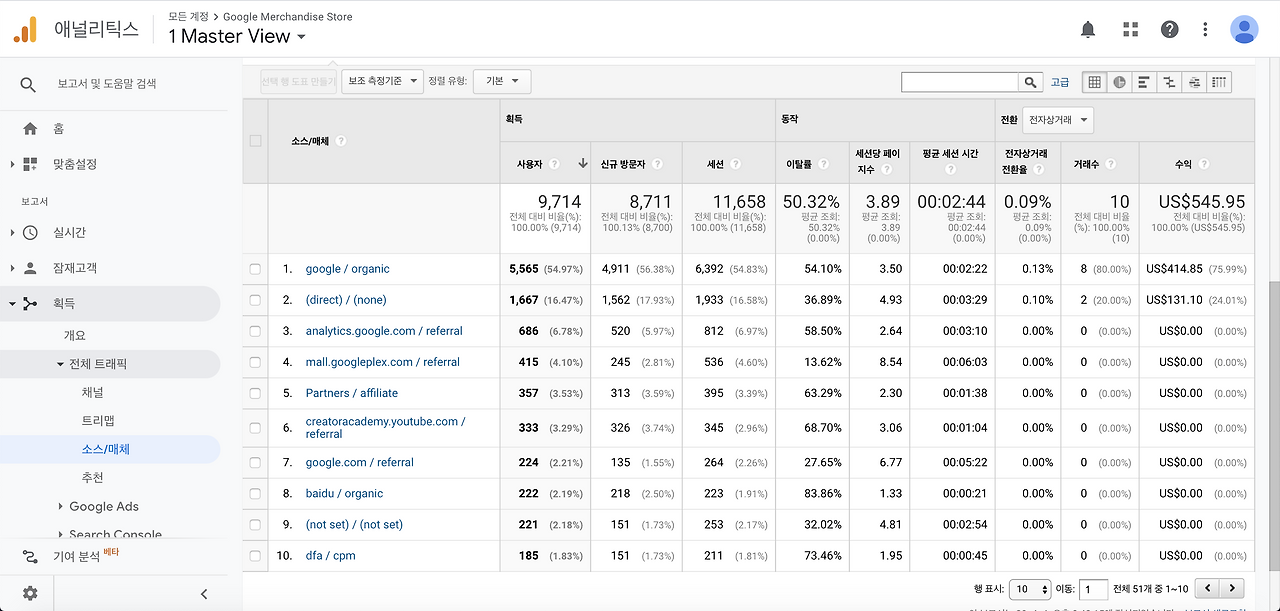1280x611 pixels.
Task: Open the creatoracademy.youtube.com / referral link
Action: [x=385, y=428]
